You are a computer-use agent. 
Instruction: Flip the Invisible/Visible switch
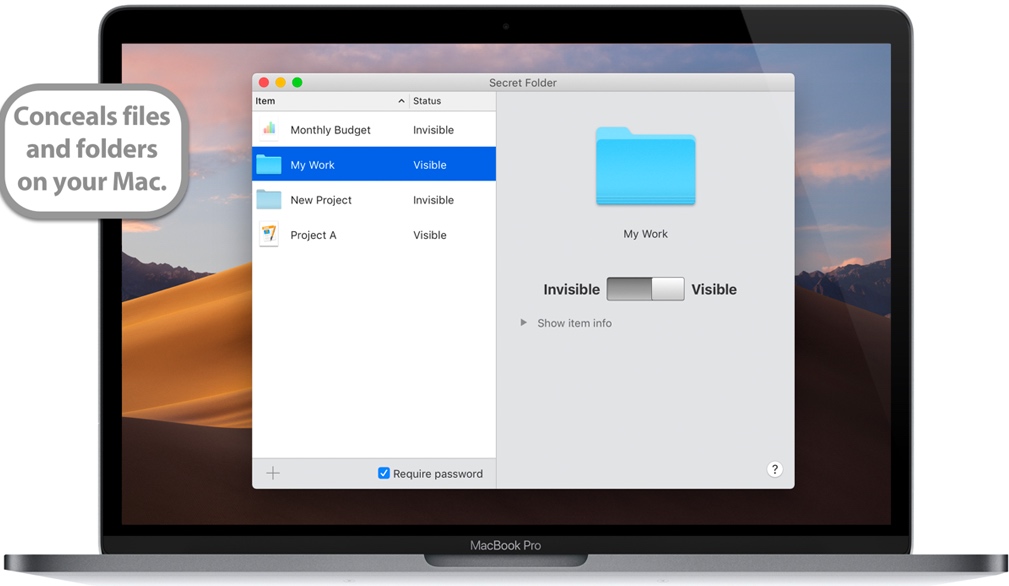click(x=645, y=289)
